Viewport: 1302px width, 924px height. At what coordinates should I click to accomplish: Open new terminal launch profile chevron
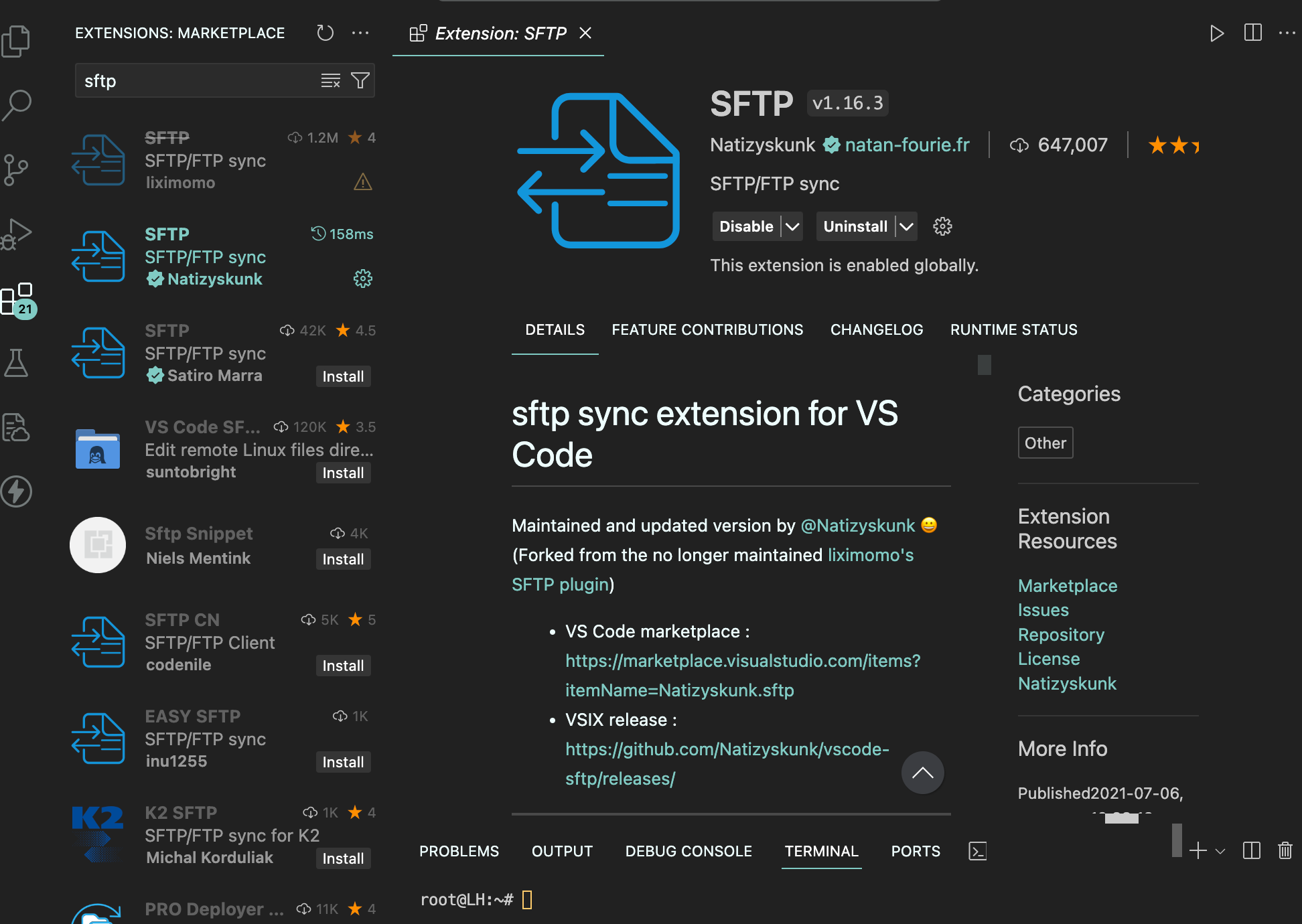tap(1220, 851)
